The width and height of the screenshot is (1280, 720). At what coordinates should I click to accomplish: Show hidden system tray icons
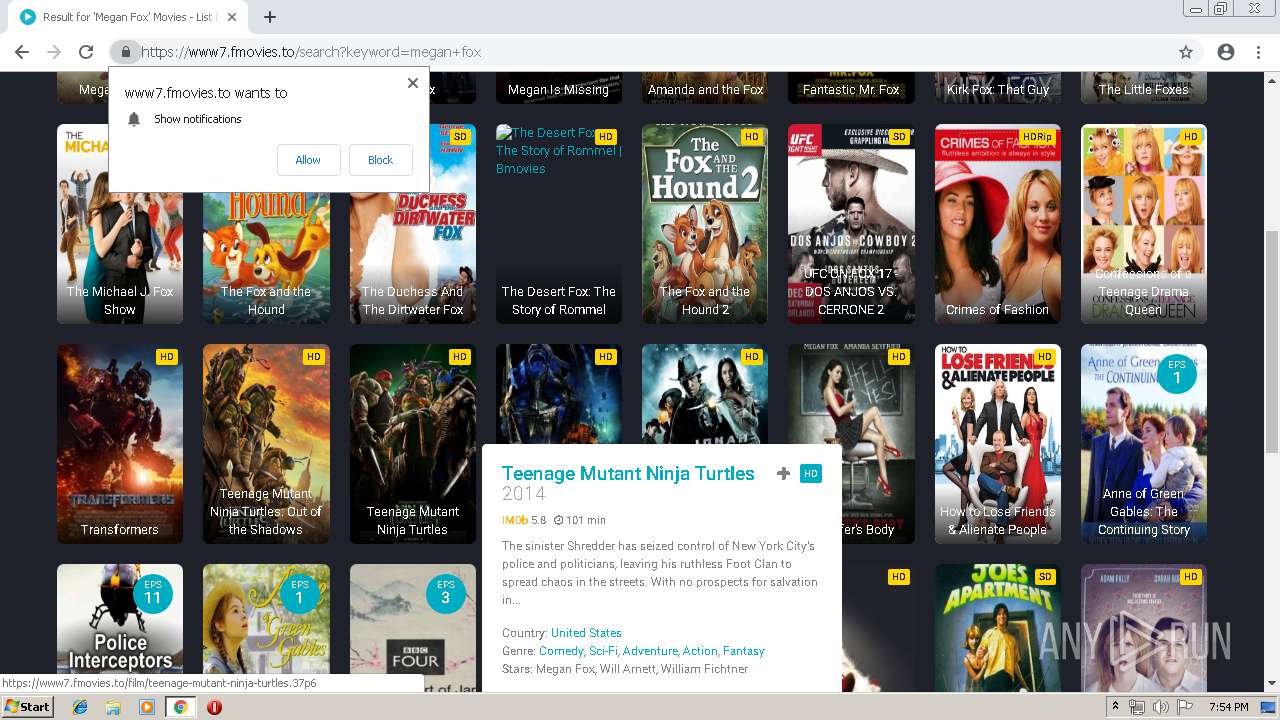[1115, 706]
